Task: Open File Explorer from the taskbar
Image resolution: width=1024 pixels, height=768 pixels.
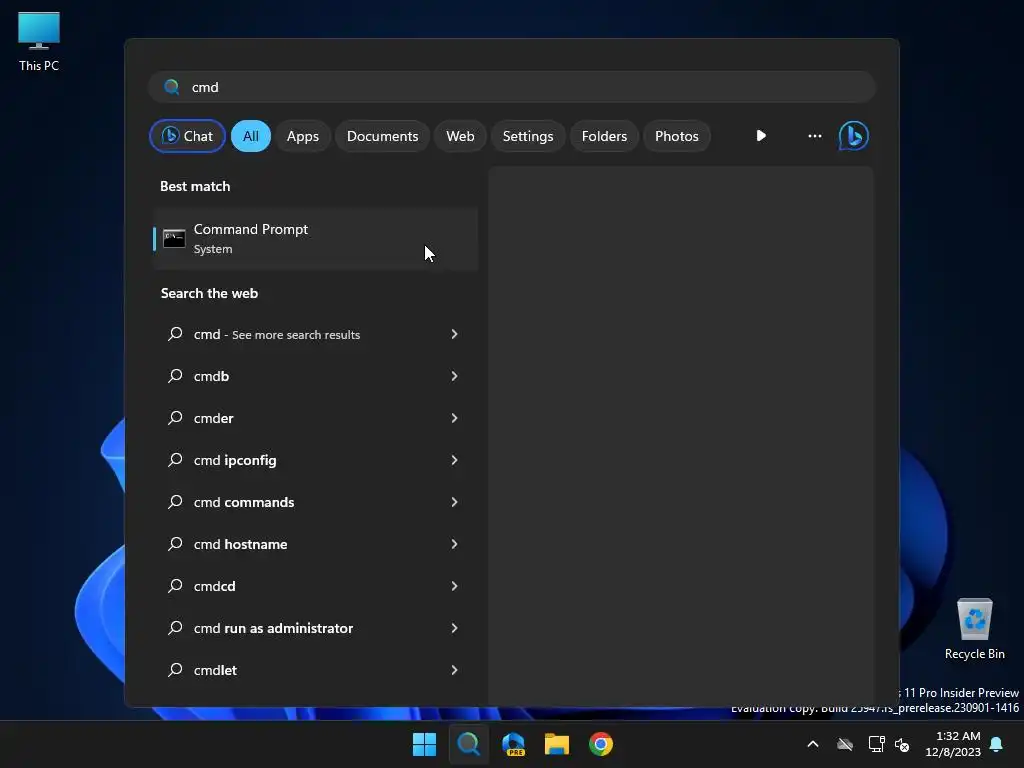Action: pyautogui.click(x=557, y=744)
